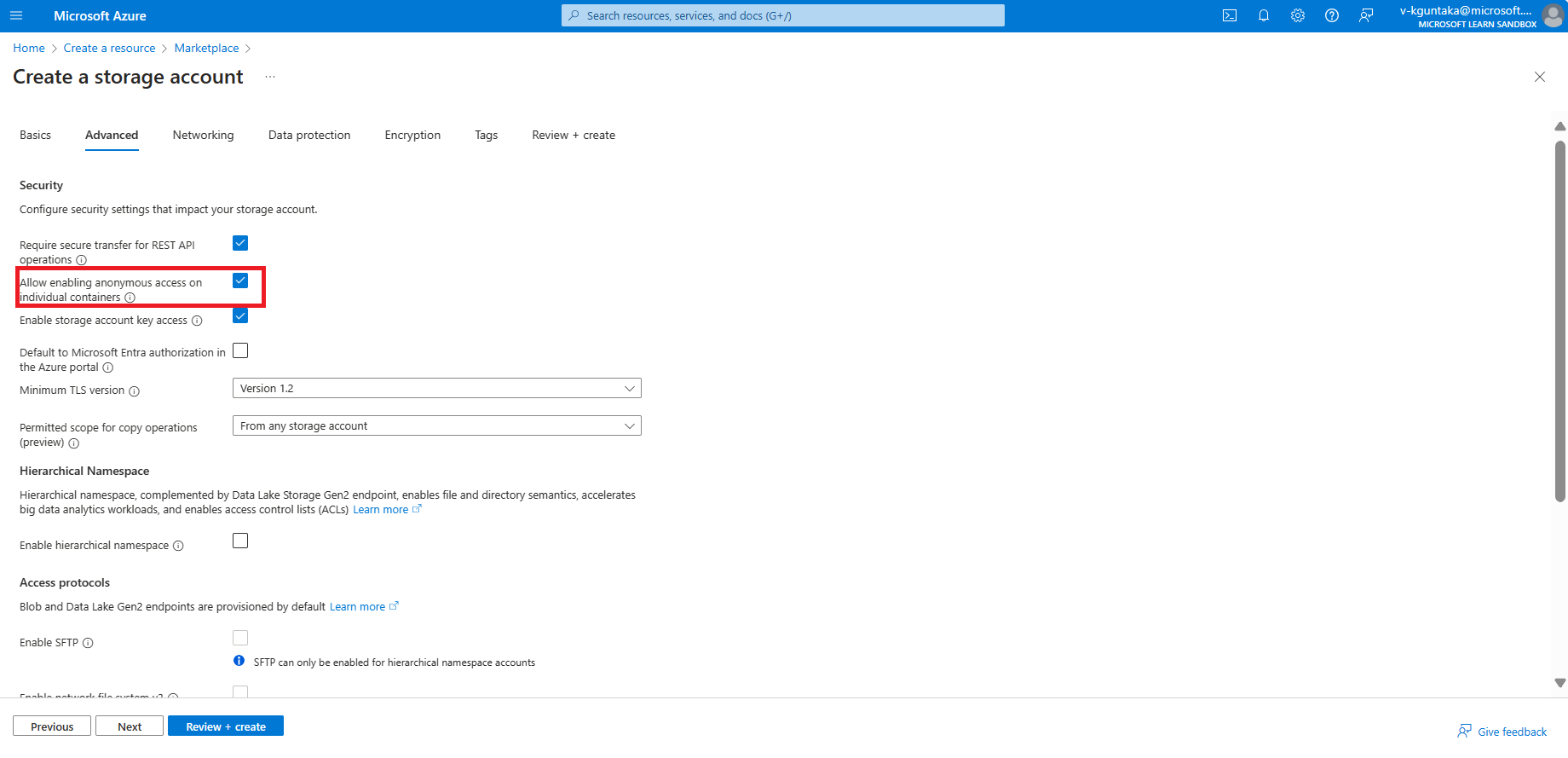
Task: Click the Previous button
Action: (x=52, y=726)
